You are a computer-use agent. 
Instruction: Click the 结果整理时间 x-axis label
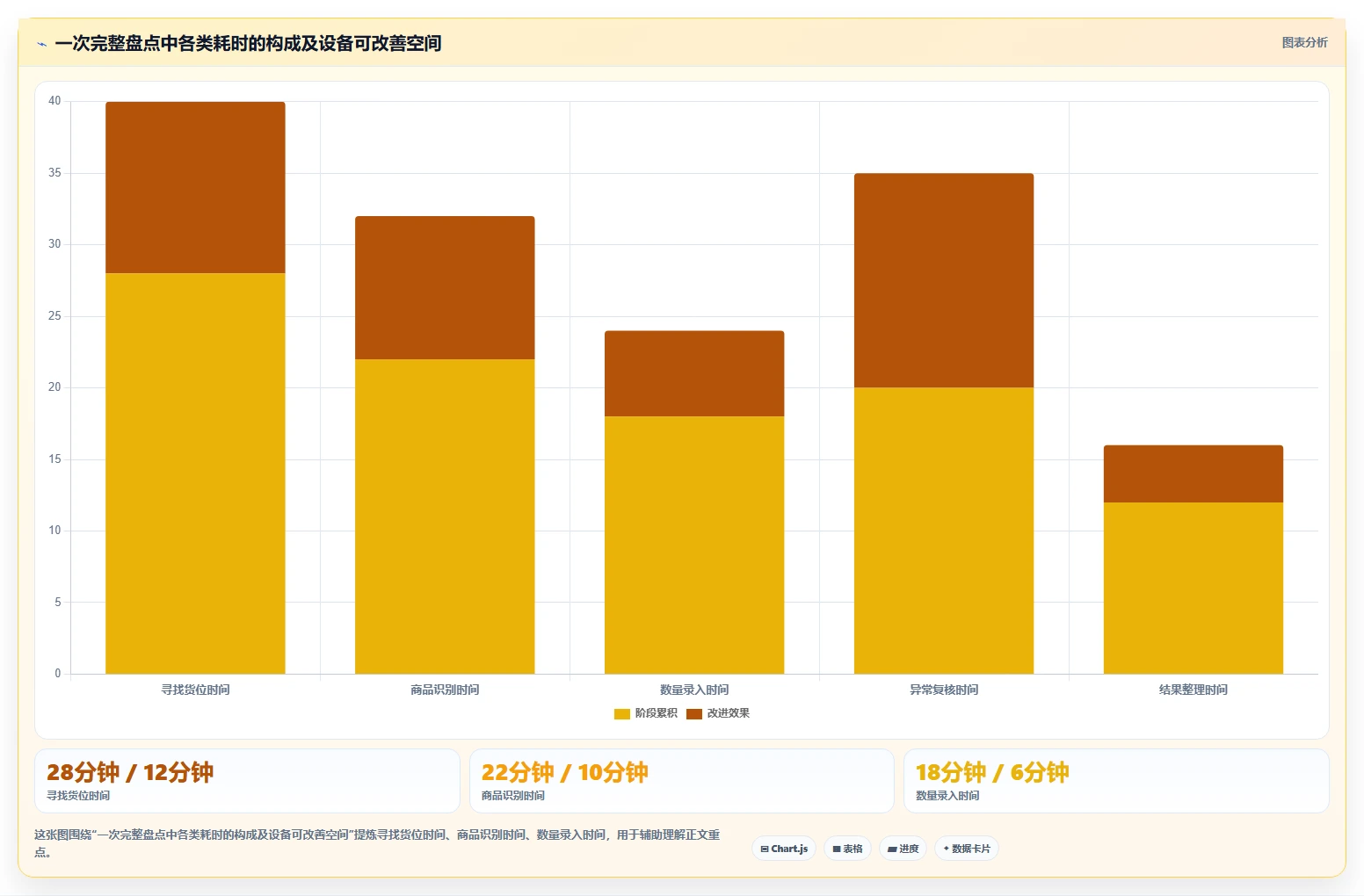pos(1193,690)
